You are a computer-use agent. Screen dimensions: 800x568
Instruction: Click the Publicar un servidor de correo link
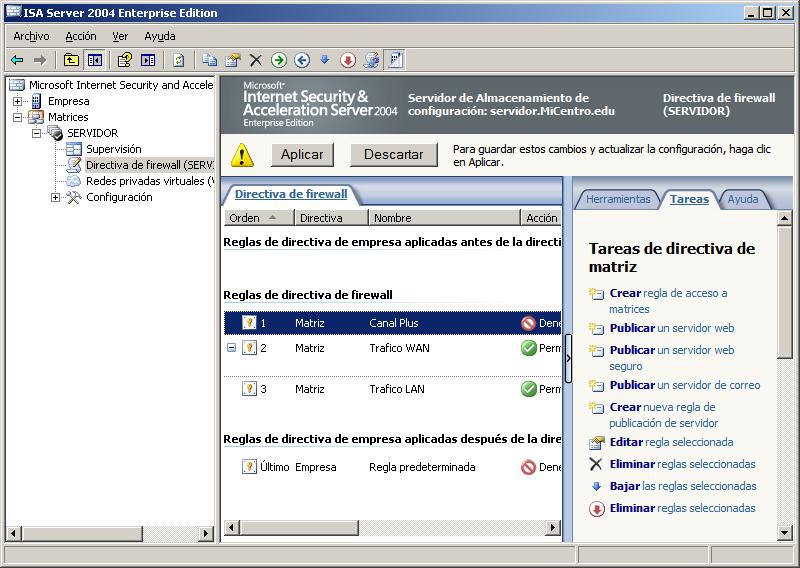[684, 385]
